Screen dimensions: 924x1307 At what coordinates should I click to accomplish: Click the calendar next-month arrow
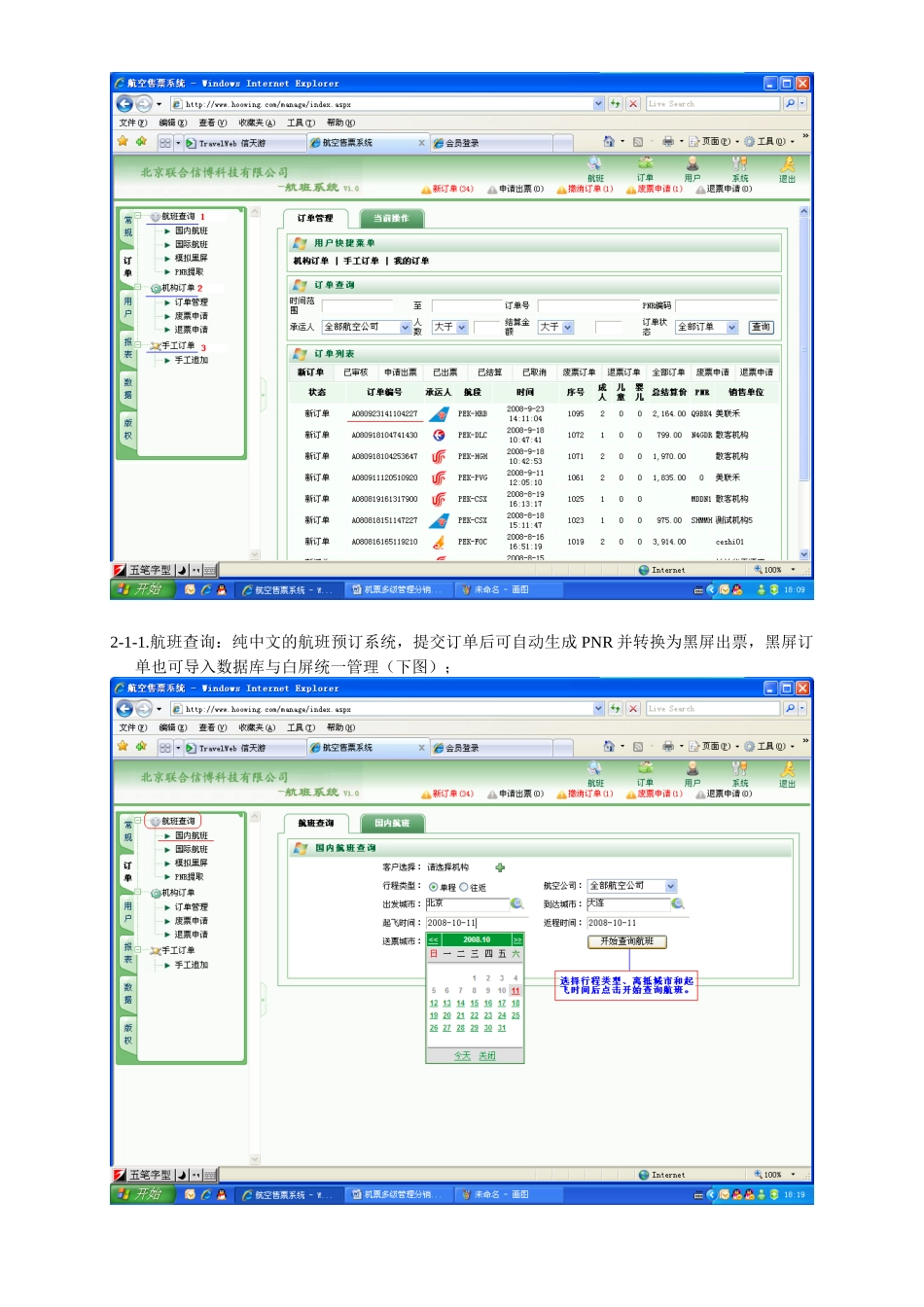[x=517, y=940]
